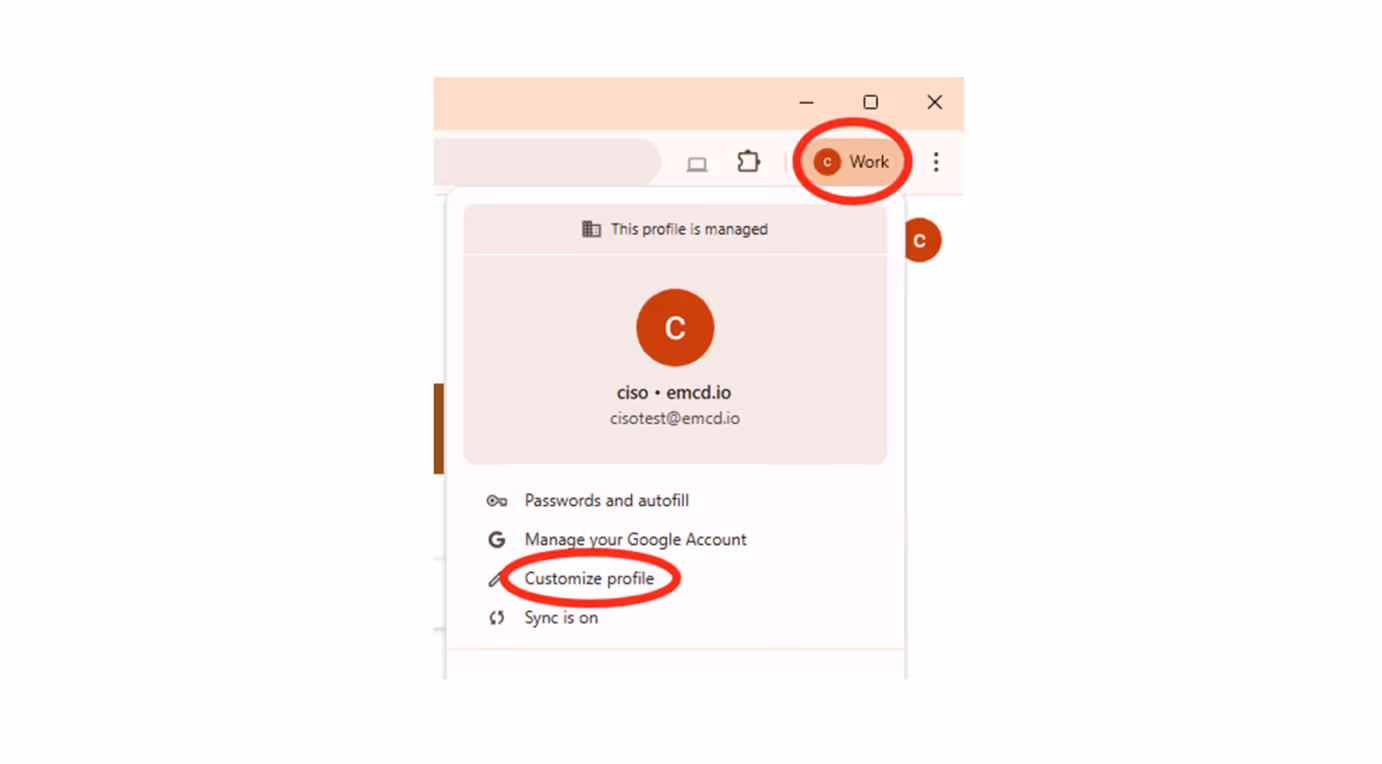The image size is (1382, 764).
Task: Select Manage your Google Account
Action: tap(635, 540)
